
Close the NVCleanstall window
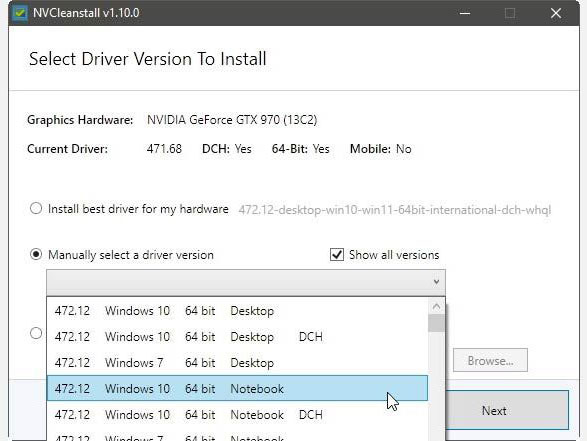pos(556,13)
